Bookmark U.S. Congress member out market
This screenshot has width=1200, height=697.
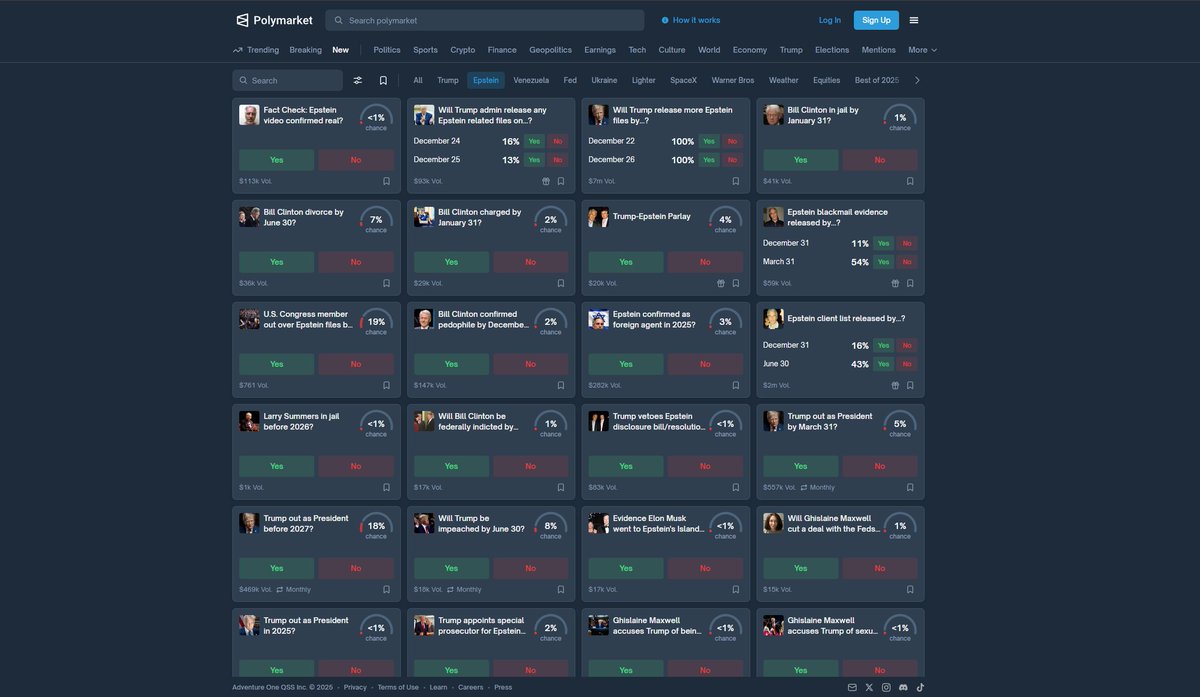[386, 385]
